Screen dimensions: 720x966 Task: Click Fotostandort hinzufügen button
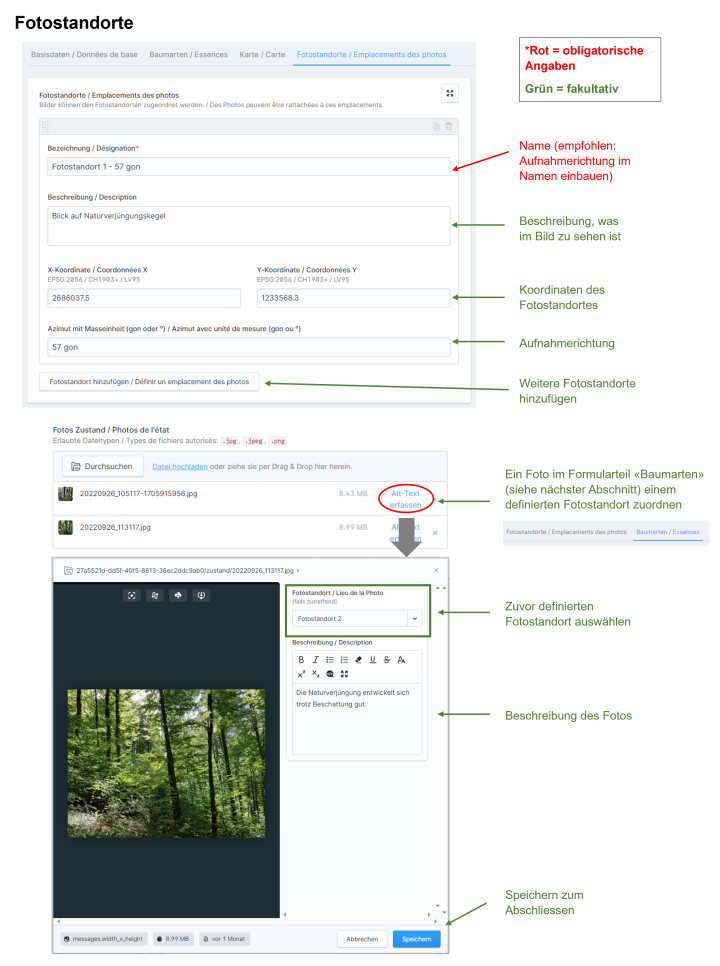[x=149, y=381]
